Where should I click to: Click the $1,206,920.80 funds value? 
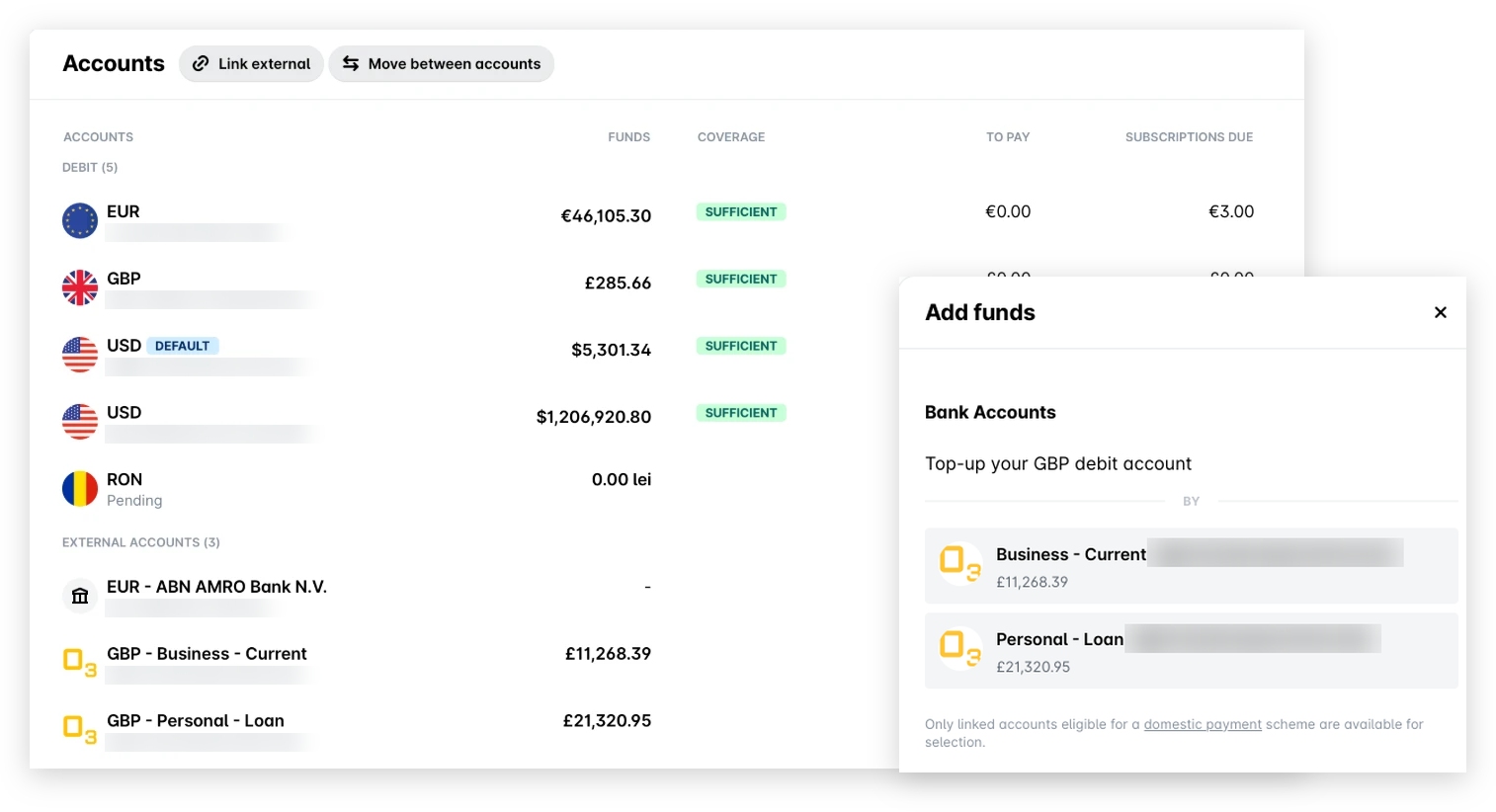click(594, 417)
